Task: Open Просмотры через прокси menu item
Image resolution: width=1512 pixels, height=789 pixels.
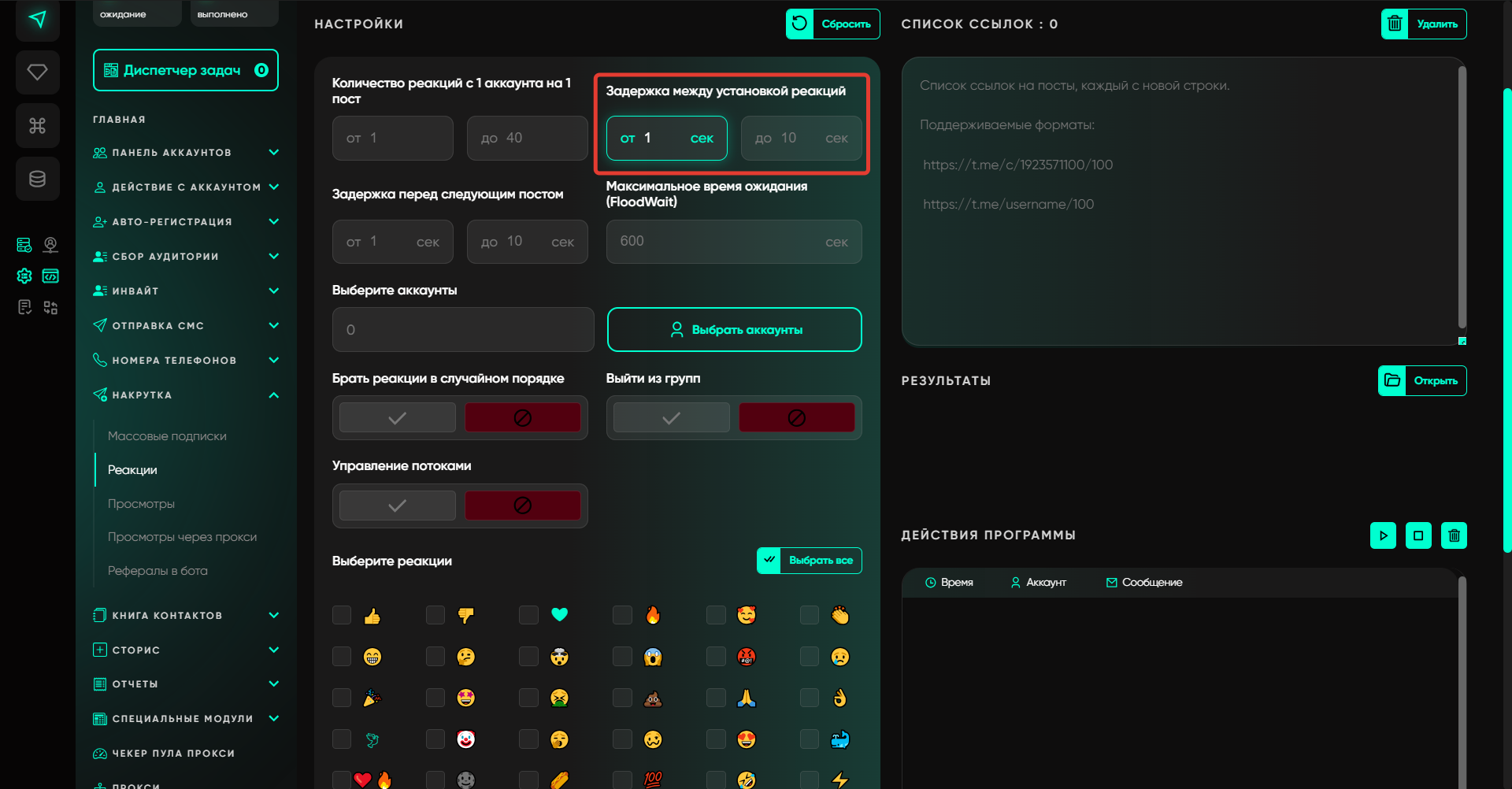Action: [x=182, y=537]
